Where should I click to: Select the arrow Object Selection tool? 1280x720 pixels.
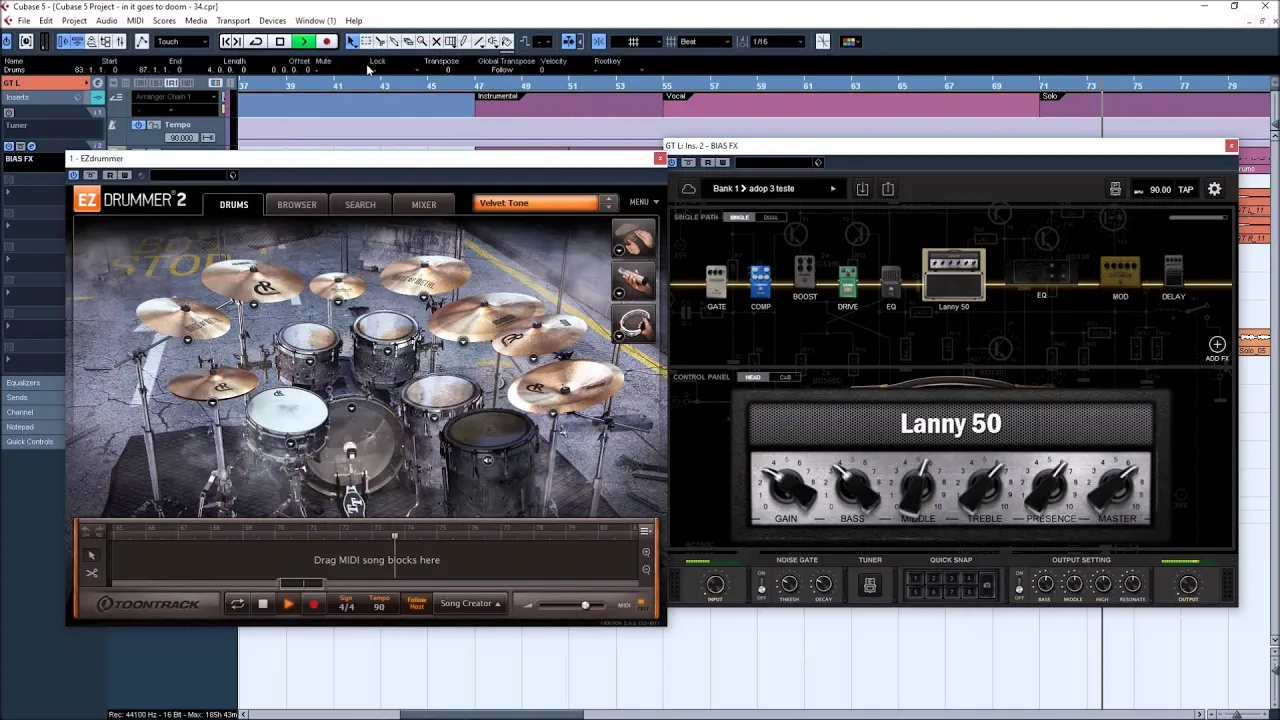point(352,42)
